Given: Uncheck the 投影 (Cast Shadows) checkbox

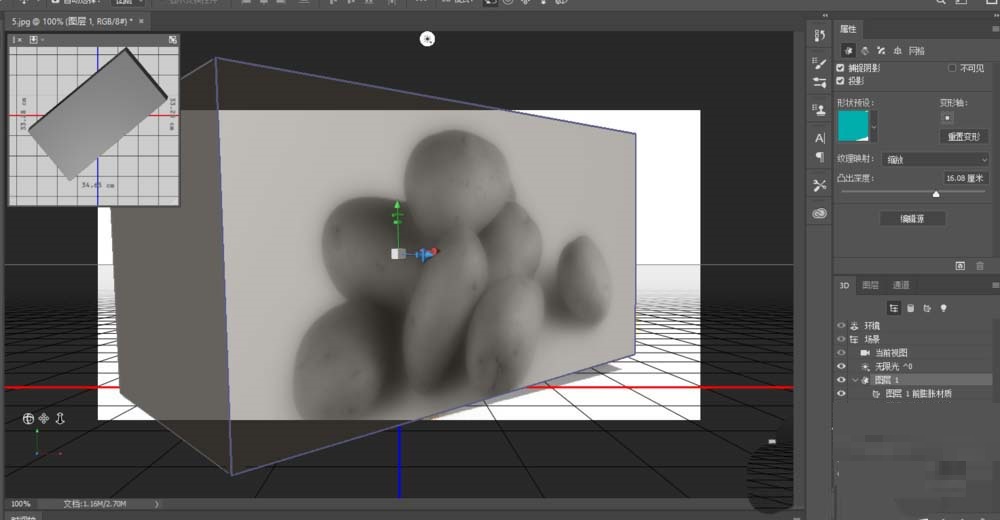Looking at the screenshot, I should coord(841,81).
